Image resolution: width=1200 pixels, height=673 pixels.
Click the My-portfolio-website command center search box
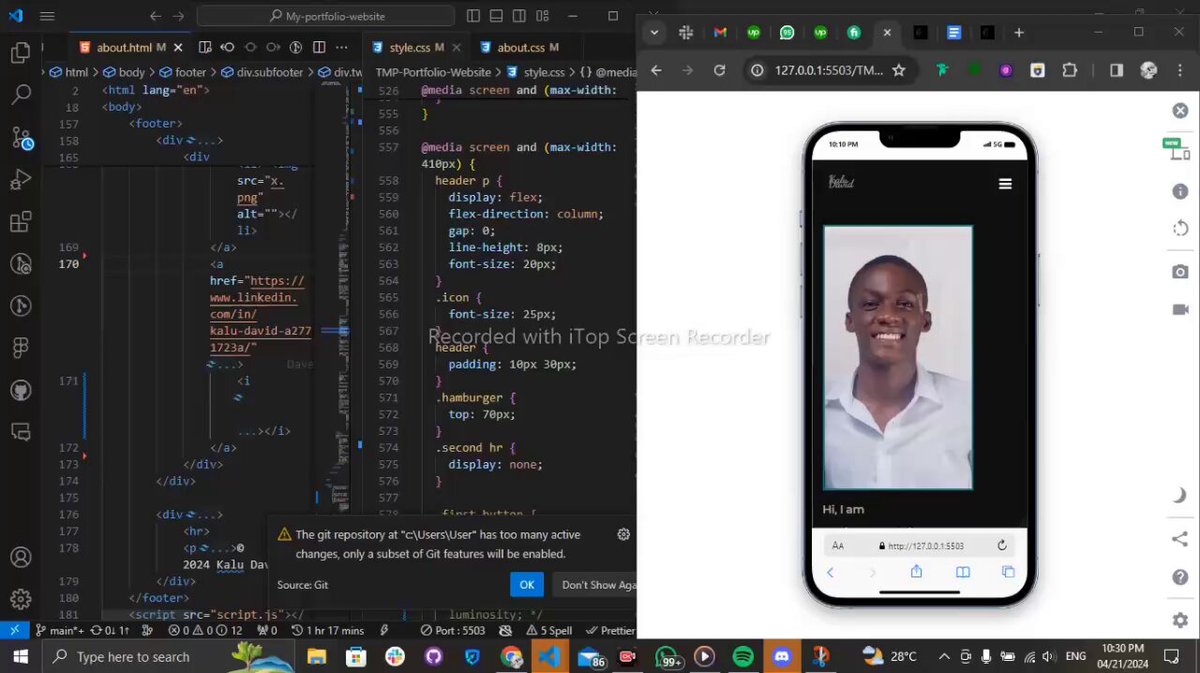tap(326, 16)
